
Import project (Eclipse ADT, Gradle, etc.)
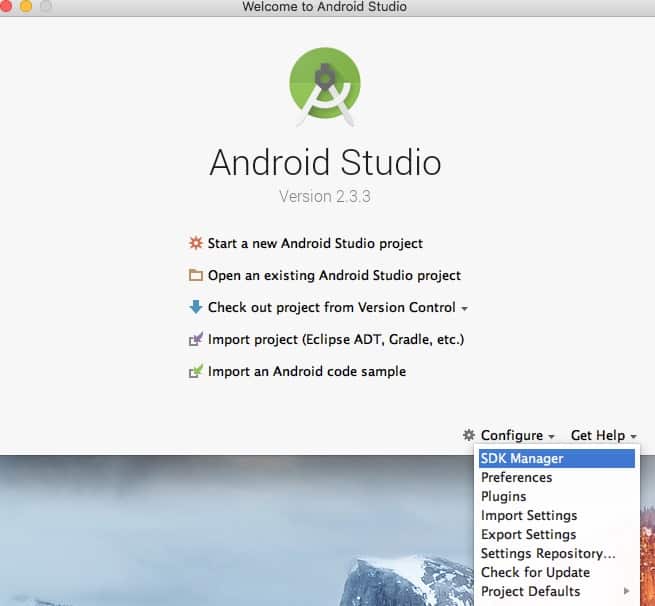click(x=336, y=340)
